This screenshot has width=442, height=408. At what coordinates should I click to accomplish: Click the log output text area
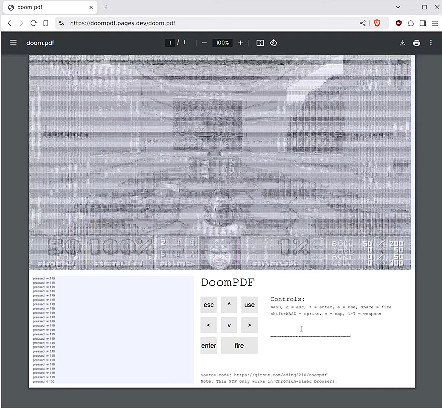(112, 330)
